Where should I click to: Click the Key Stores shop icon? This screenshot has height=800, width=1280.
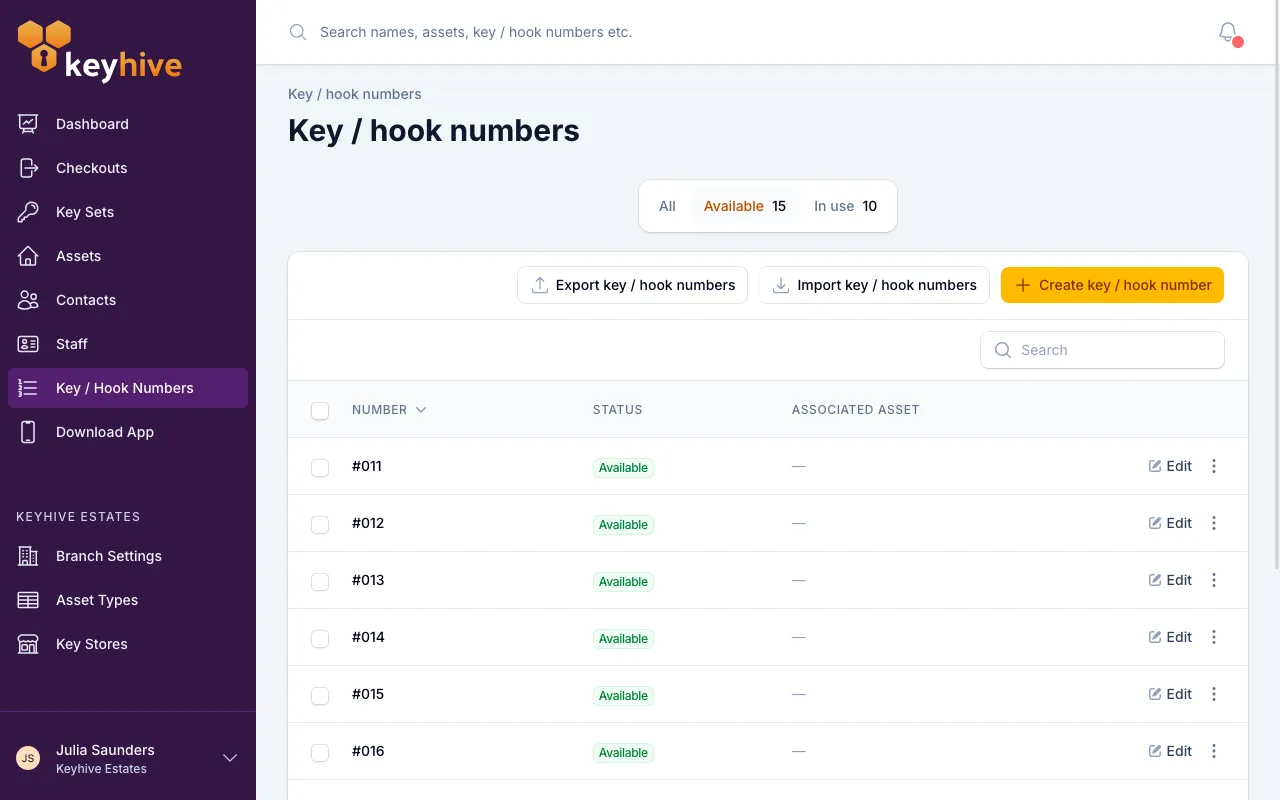click(28, 644)
